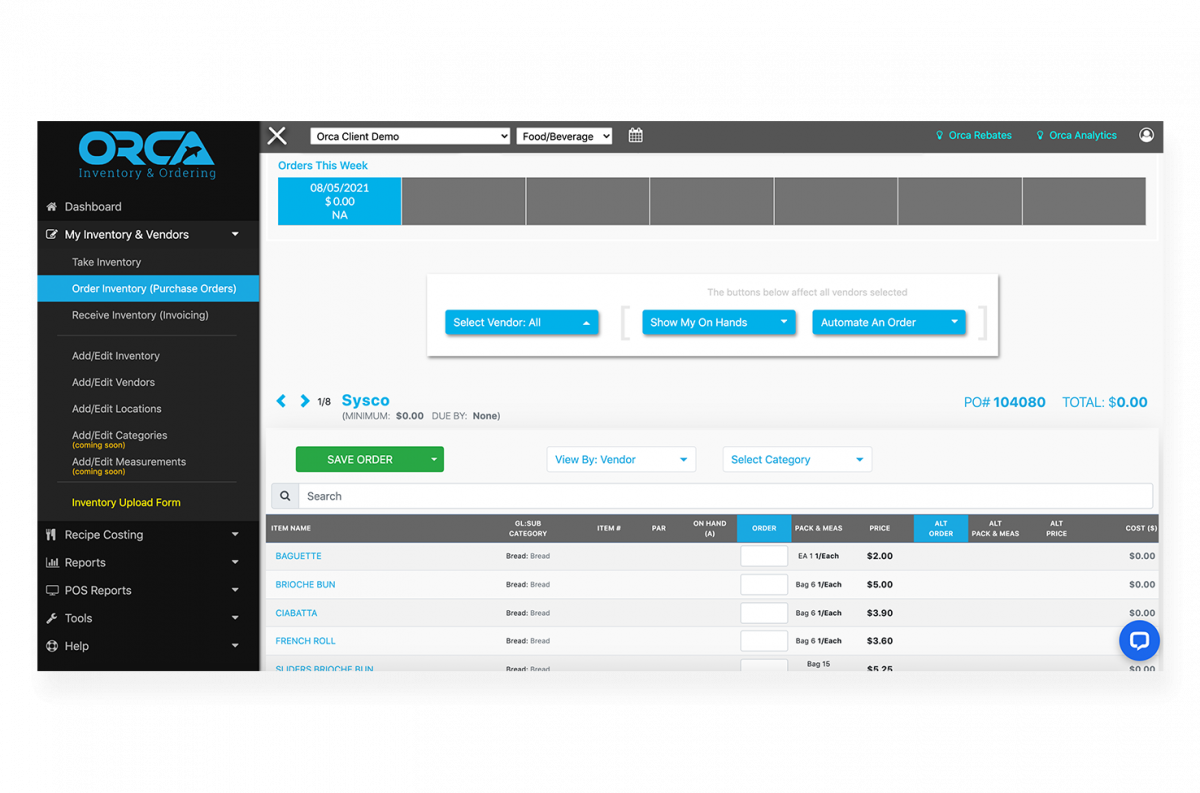This screenshot has width=1200, height=793.
Task: Open Add/Edit Inventory
Action: 115,356
